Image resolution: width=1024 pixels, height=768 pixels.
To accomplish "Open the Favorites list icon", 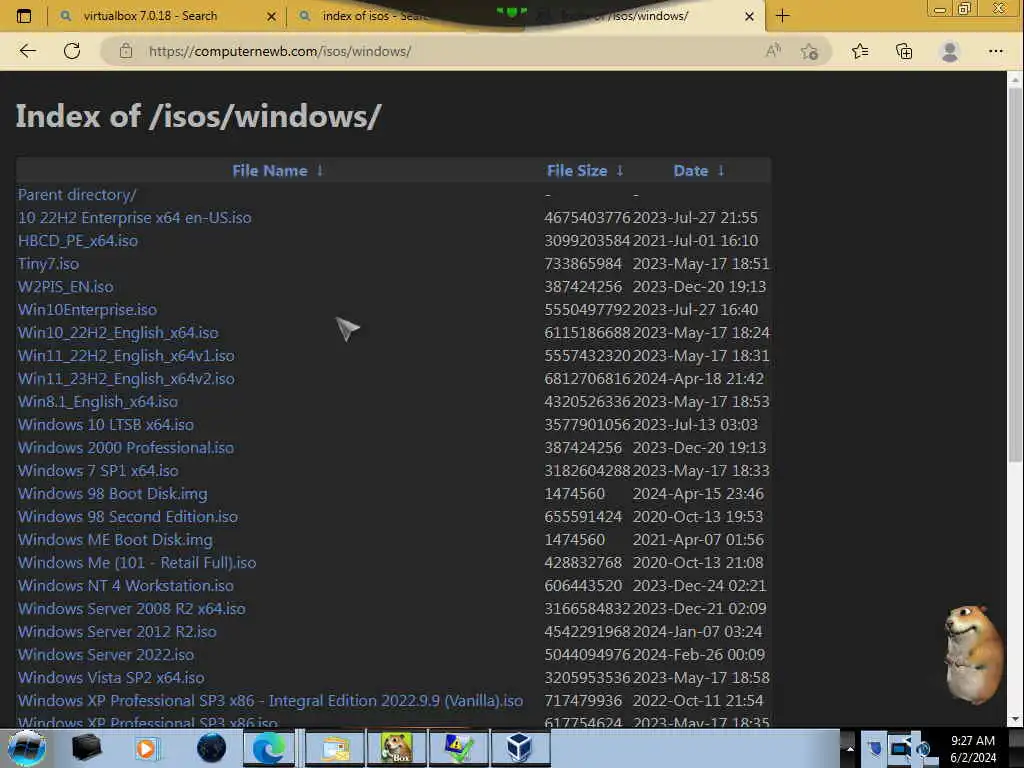I will [x=860, y=51].
